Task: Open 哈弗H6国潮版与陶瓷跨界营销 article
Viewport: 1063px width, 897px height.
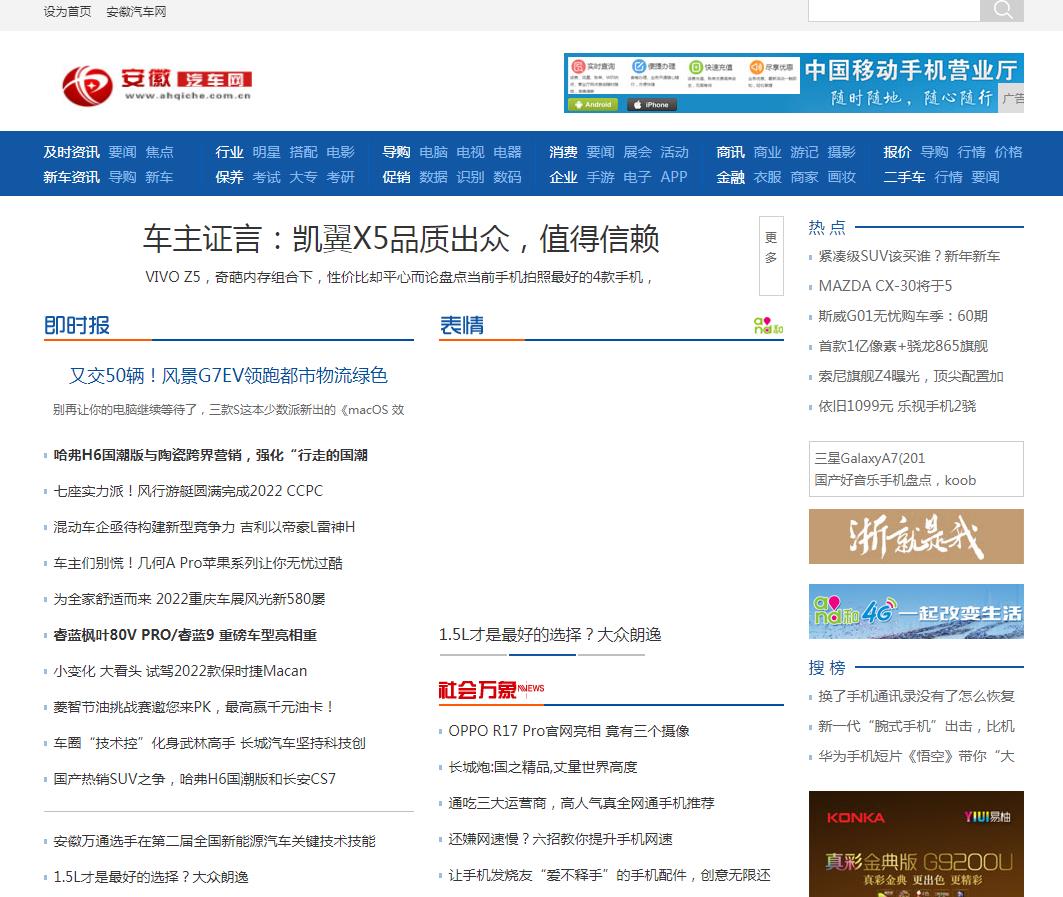Action: click(x=211, y=455)
